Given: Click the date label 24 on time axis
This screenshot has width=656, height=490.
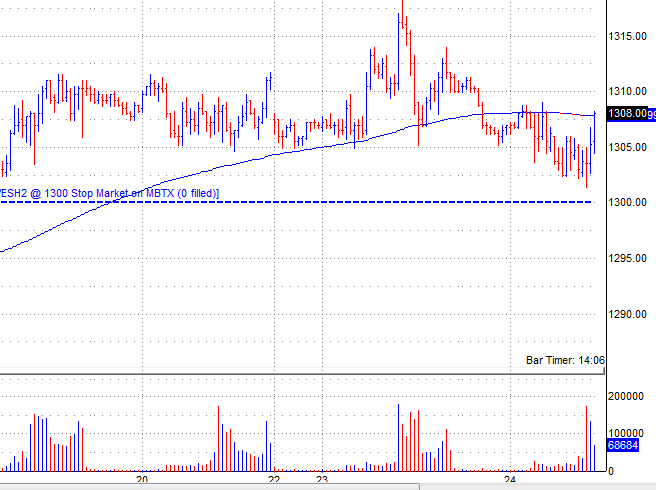Looking at the screenshot, I should click(510, 479).
